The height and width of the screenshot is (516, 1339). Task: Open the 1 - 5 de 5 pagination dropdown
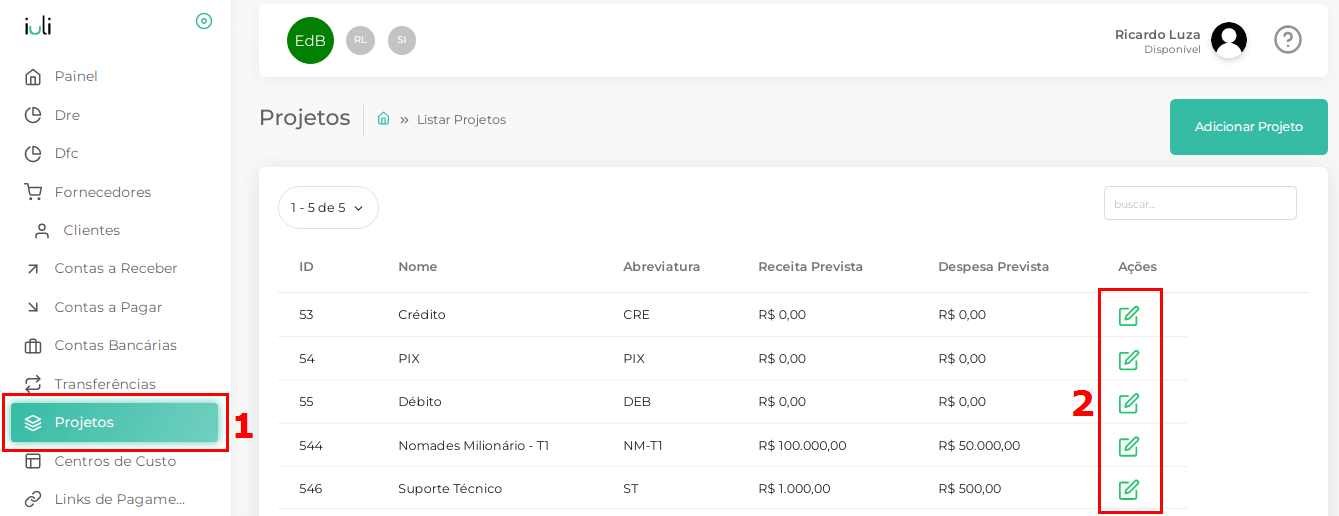(328, 208)
